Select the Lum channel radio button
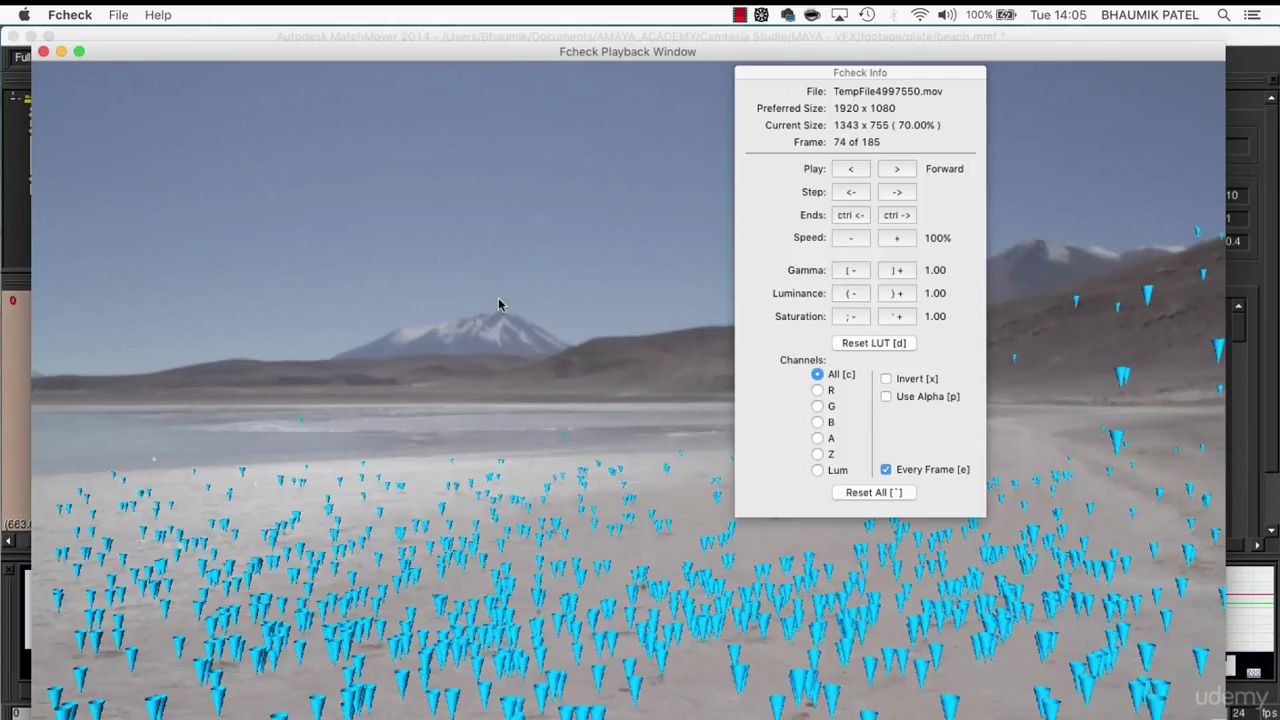1280x720 pixels. pos(818,470)
